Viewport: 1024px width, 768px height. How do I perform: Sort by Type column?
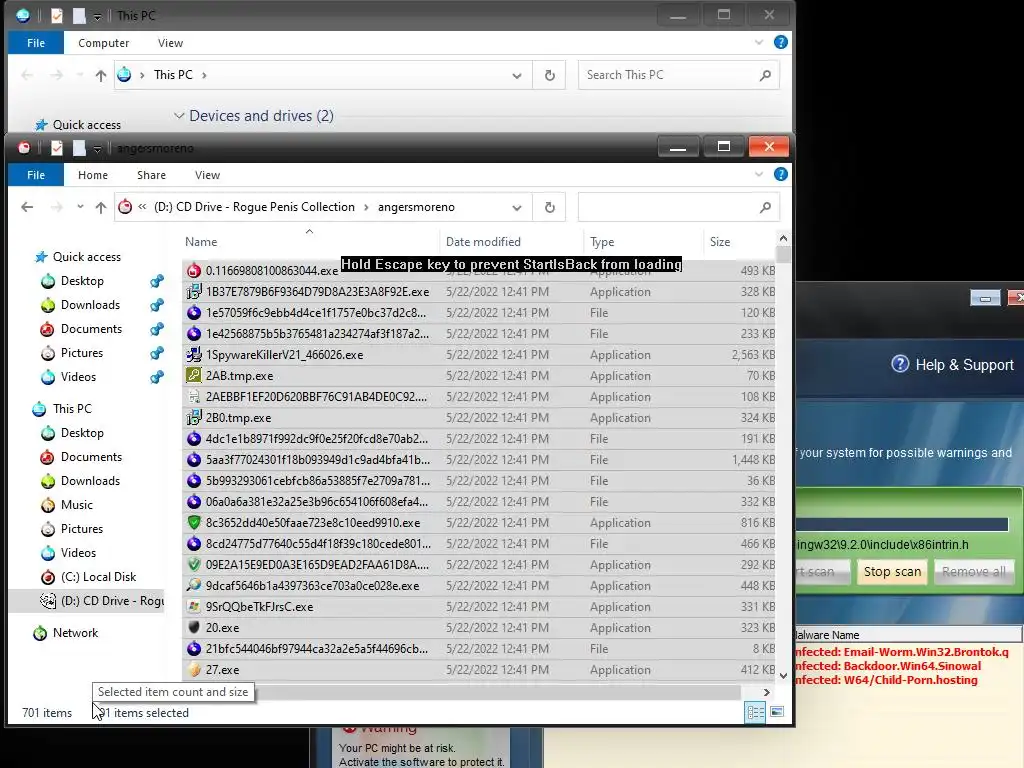pos(602,242)
